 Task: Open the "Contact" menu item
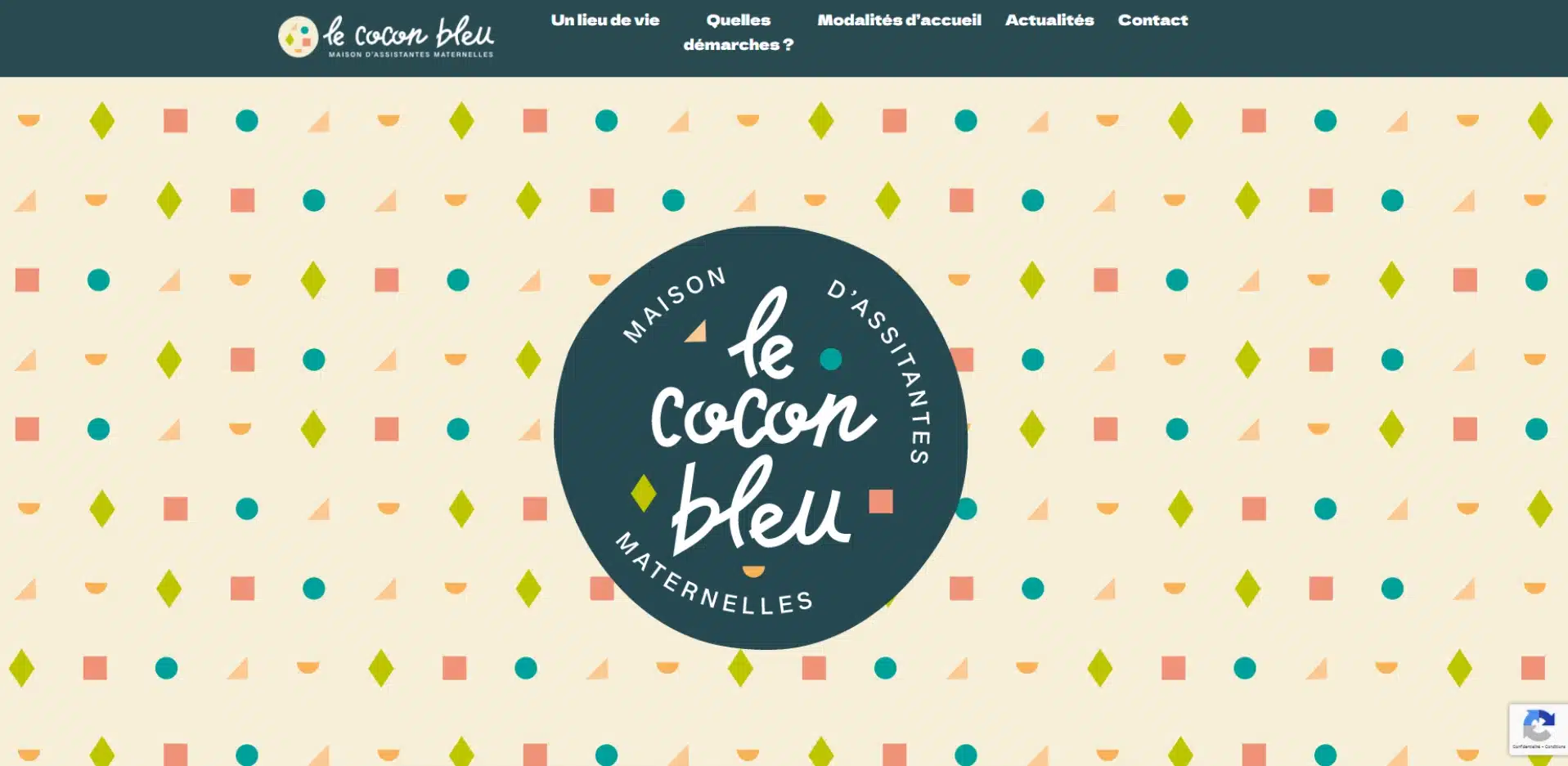1152,20
